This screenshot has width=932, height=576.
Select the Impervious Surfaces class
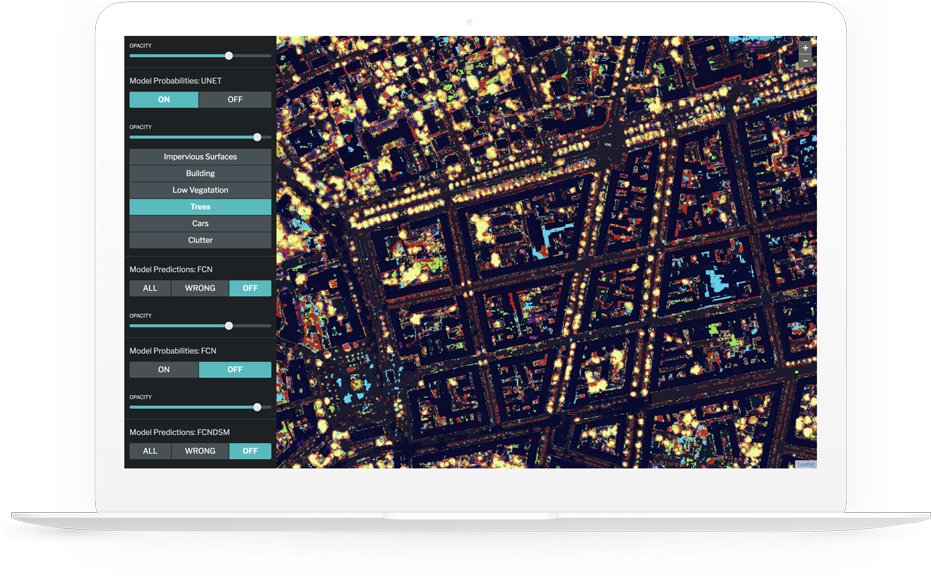[x=200, y=157]
